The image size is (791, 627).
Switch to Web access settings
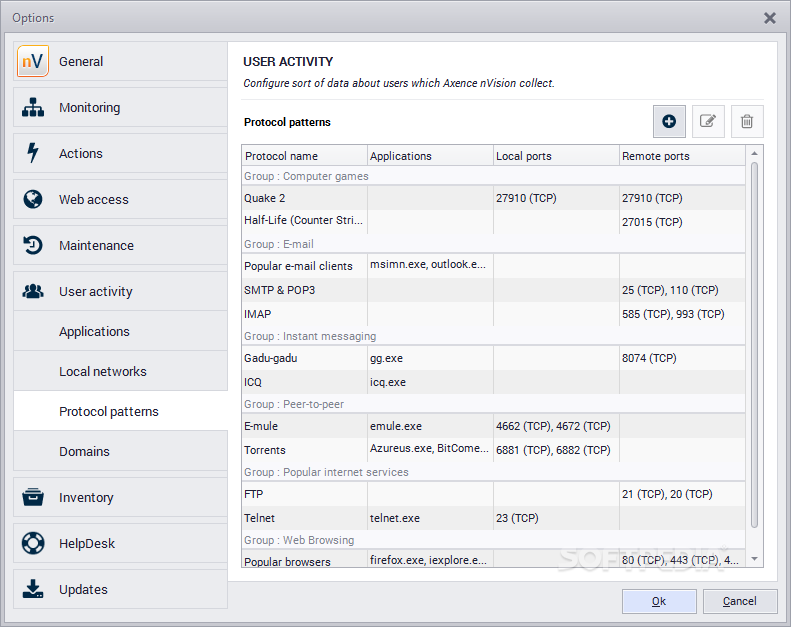(x=121, y=199)
